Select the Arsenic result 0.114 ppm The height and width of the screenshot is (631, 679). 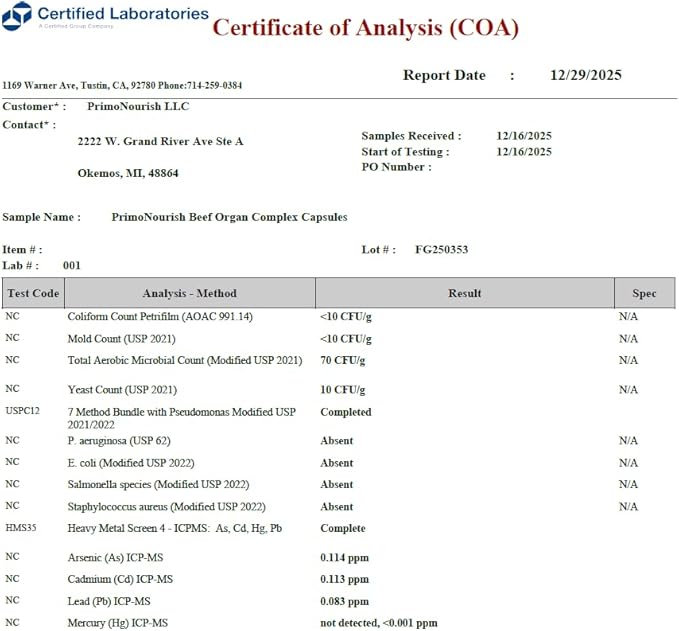(344, 558)
